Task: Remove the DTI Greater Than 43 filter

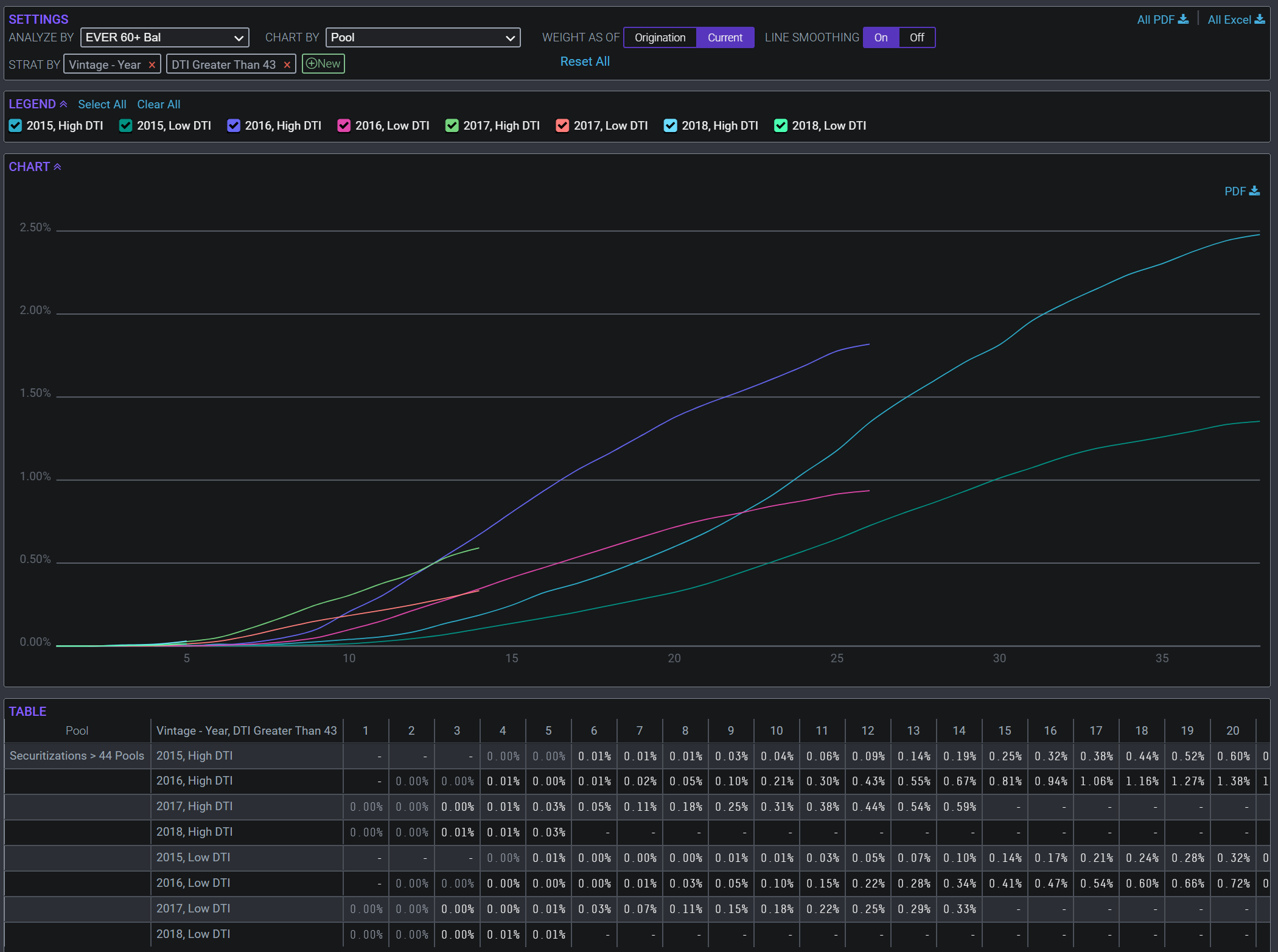Action: [x=287, y=65]
